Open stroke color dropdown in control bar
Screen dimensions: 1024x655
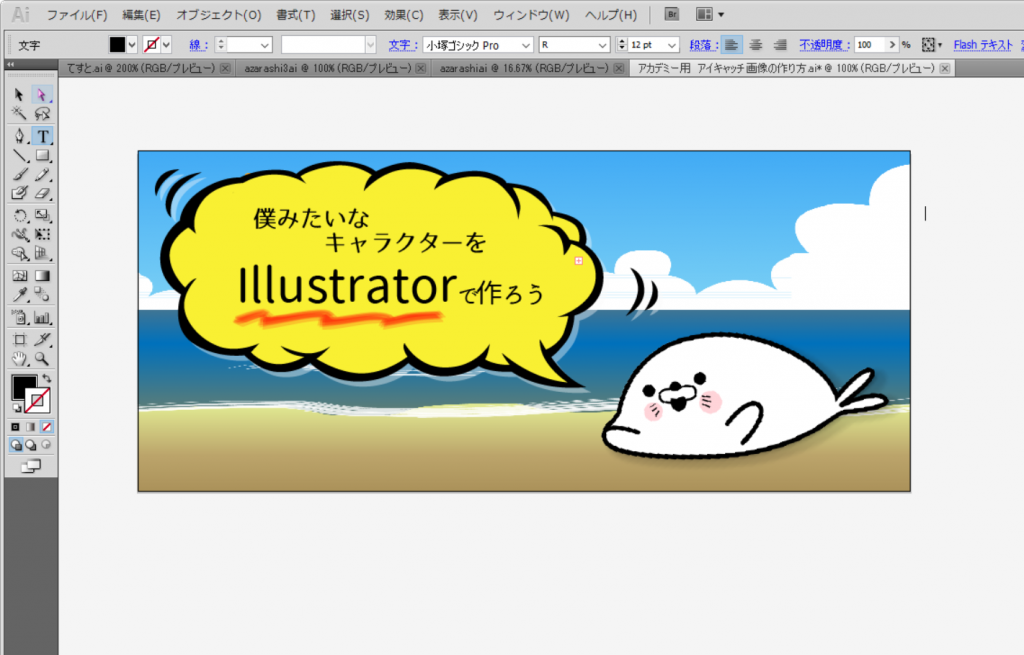tap(167, 44)
